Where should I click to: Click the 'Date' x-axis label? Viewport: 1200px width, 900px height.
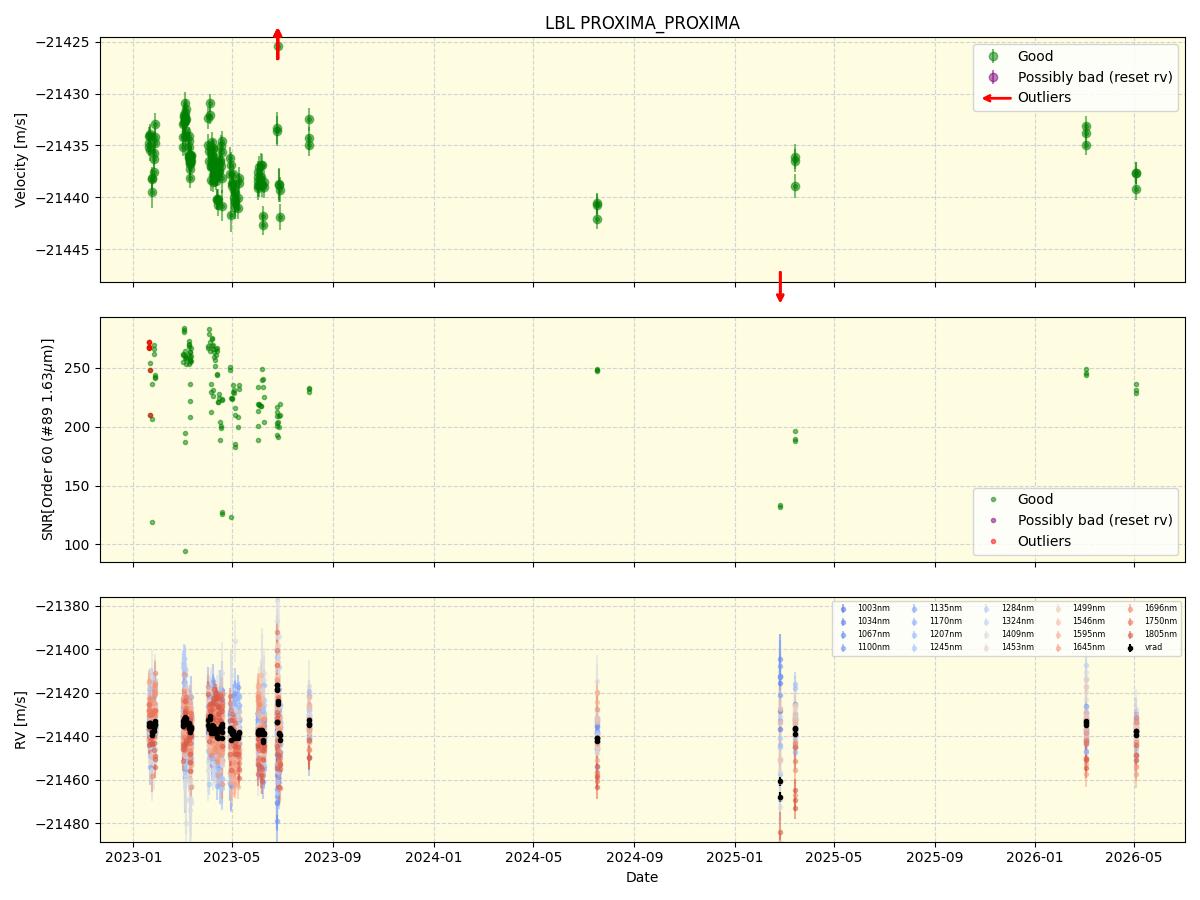pyautogui.click(x=642, y=877)
